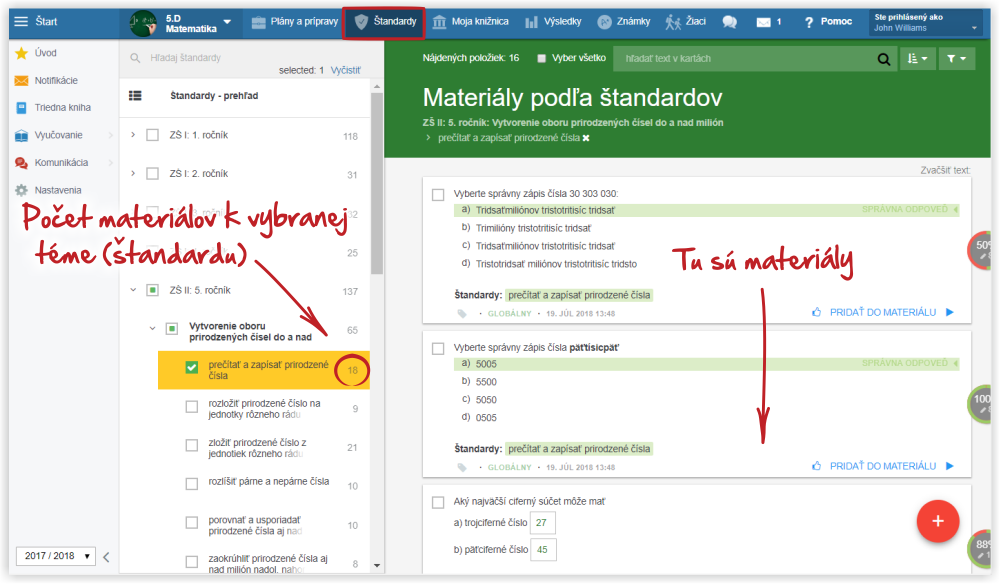1000x584 pixels.
Task: Collapse the ZŠ II: 5. ročník tree node
Action: click(x=133, y=290)
